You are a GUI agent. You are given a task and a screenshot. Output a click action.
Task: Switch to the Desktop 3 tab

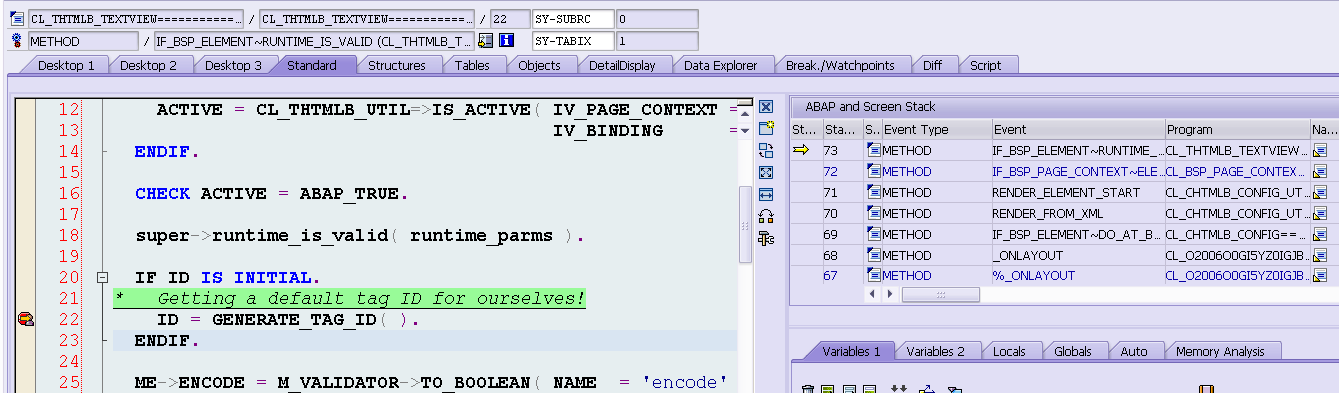233,65
